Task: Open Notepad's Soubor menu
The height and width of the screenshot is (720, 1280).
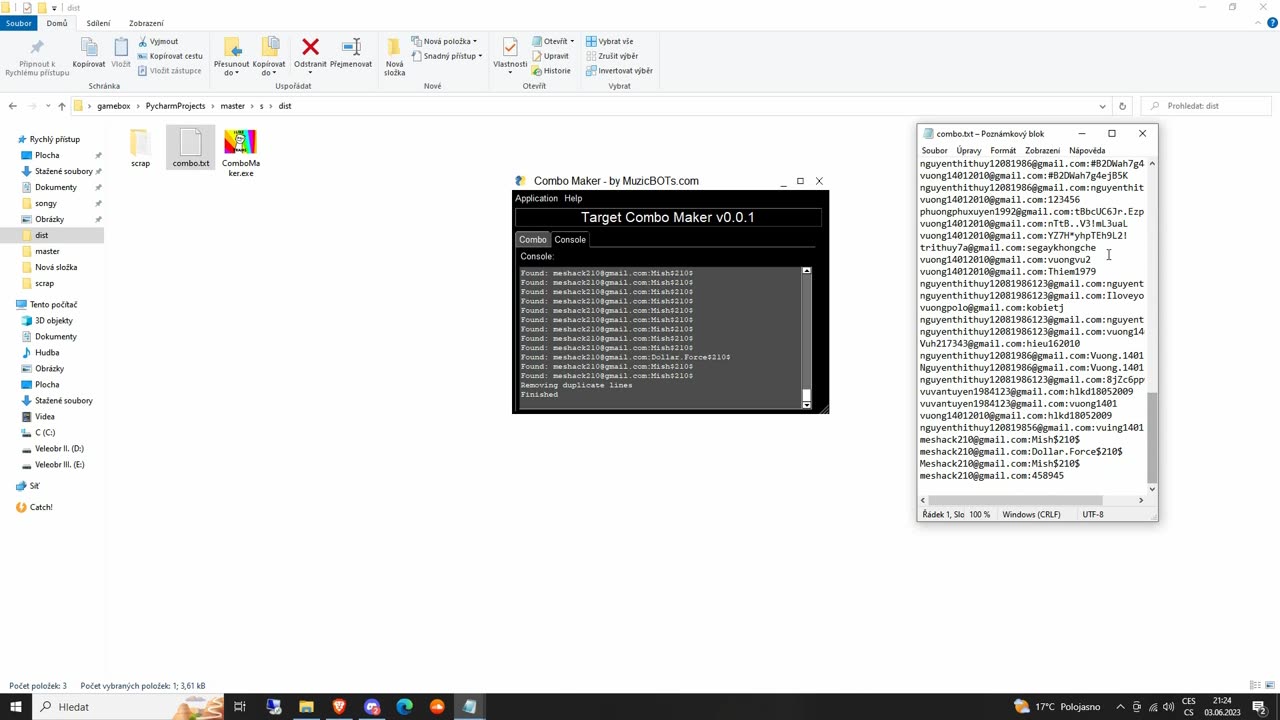Action: (934, 151)
